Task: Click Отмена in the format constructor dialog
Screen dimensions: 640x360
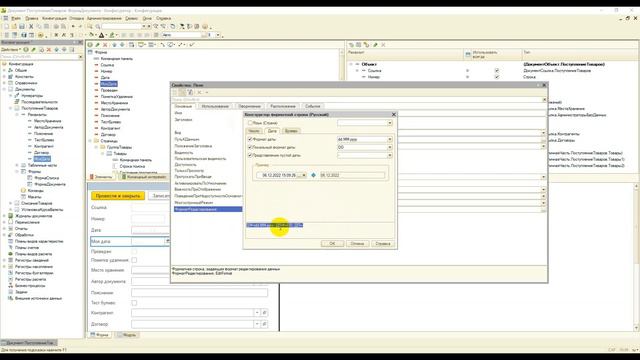Action: point(357,244)
